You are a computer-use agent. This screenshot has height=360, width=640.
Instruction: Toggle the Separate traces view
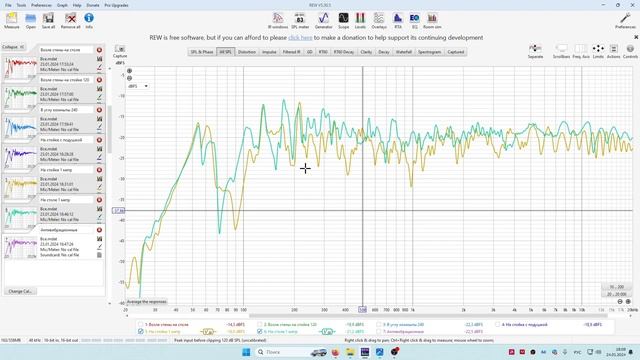(x=535, y=51)
